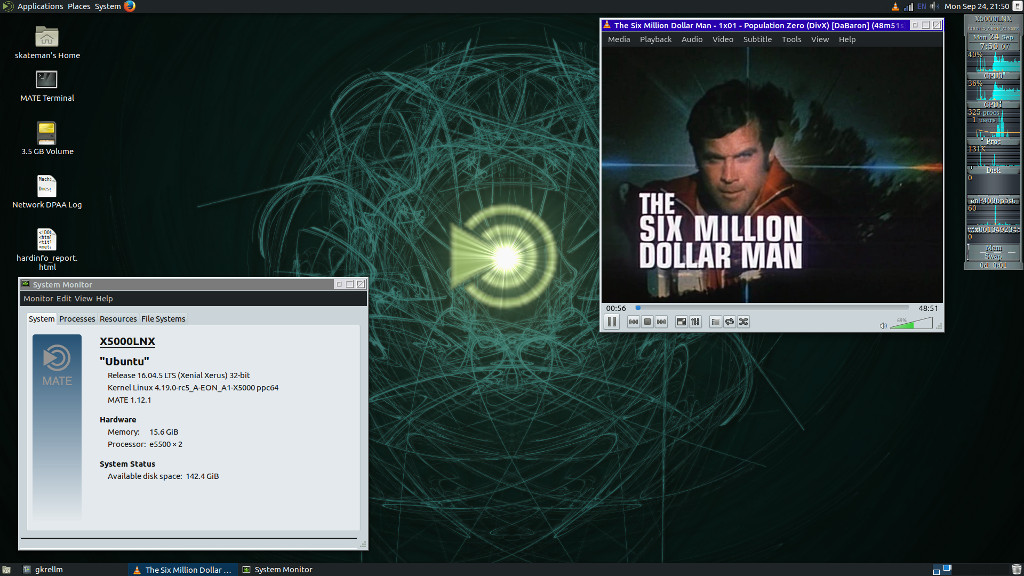Open System Monitor's View menu
The width and height of the screenshot is (1024, 576).
(84, 298)
